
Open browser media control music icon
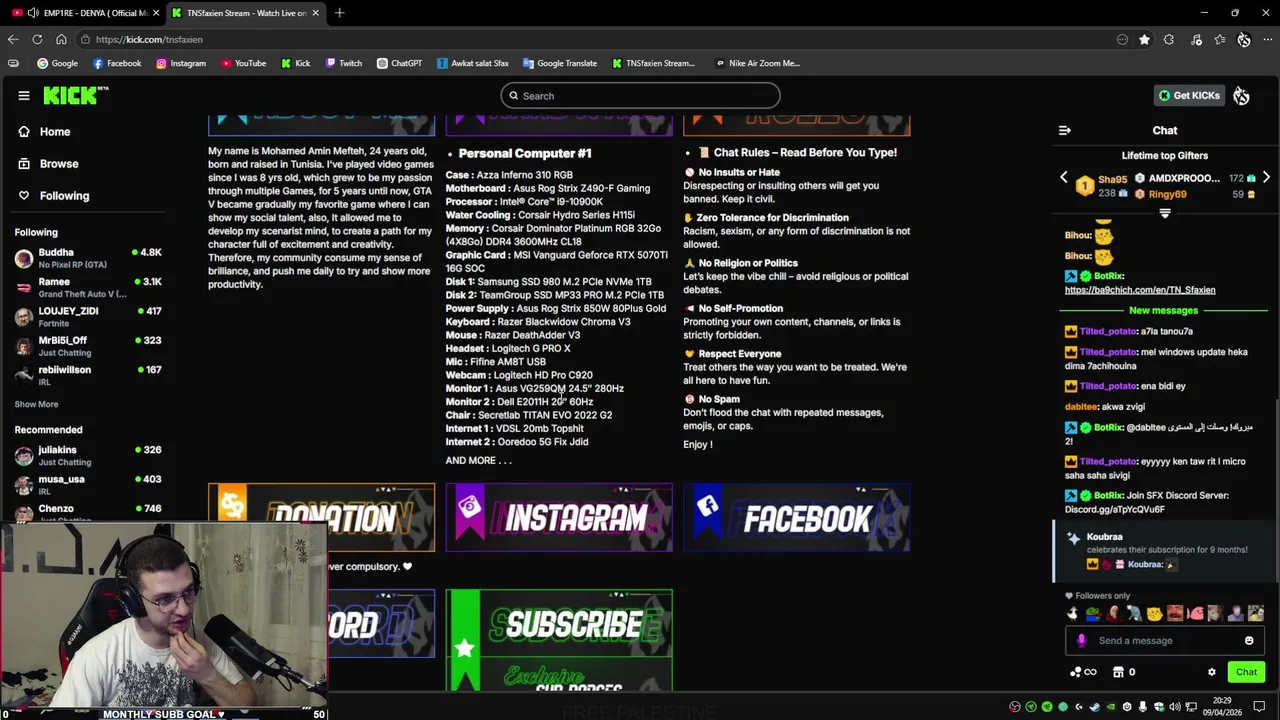pyautogui.click(x=1196, y=40)
